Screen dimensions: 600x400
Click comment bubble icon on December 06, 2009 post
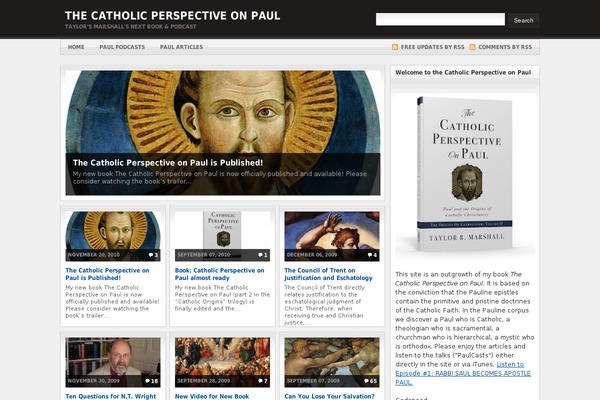370,255
